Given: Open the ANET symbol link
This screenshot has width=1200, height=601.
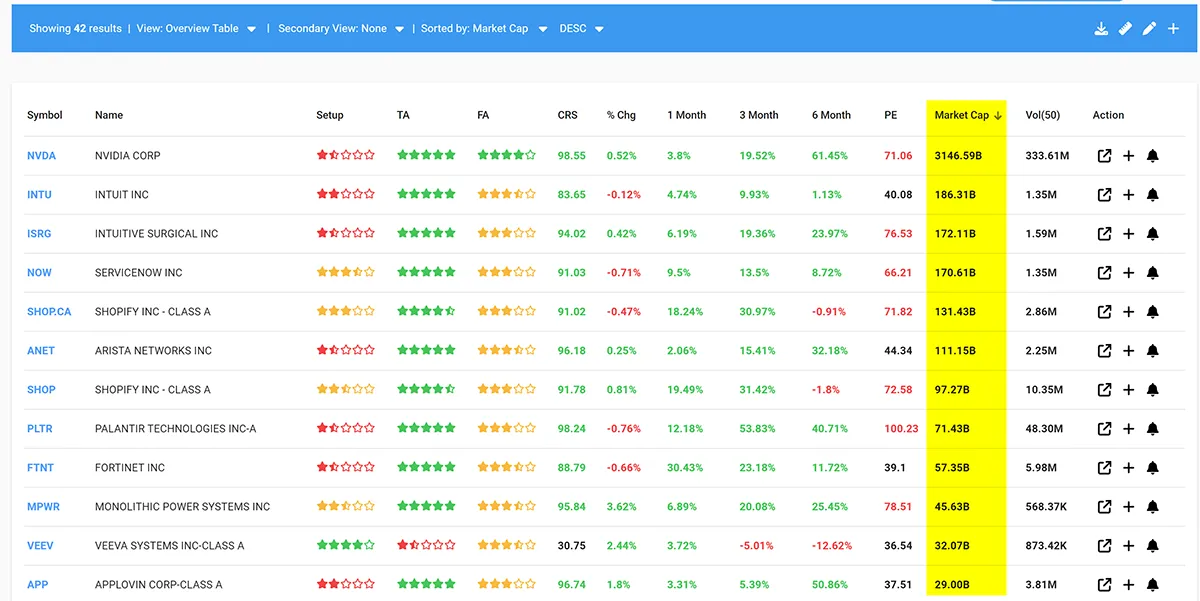Looking at the screenshot, I should pyautogui.click(x=41, y=351).
